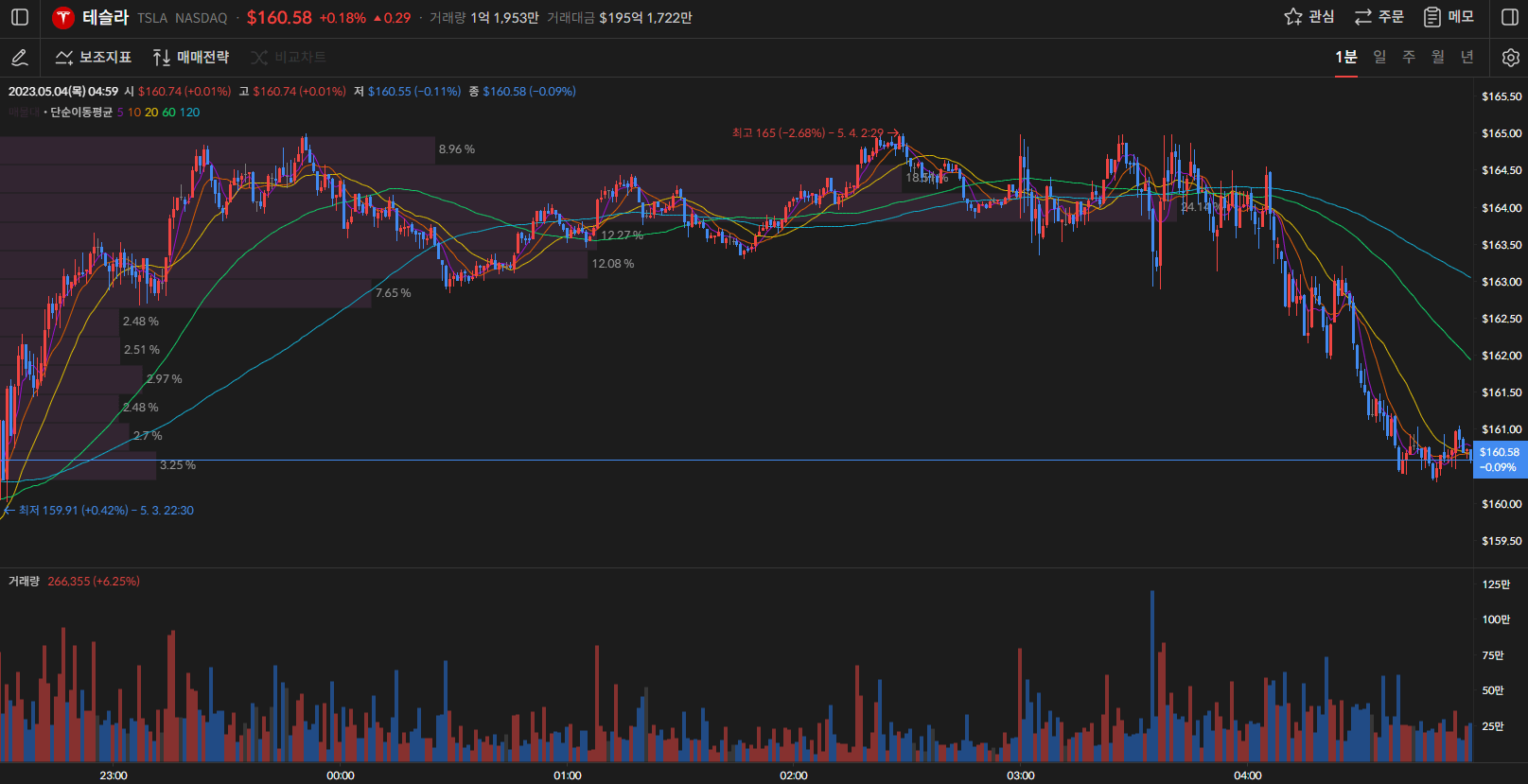Image resolution: width=1528 pixels, height=784 pixels.
Task: Click the orange 10 moving average
Action: [x=134, y=113]
